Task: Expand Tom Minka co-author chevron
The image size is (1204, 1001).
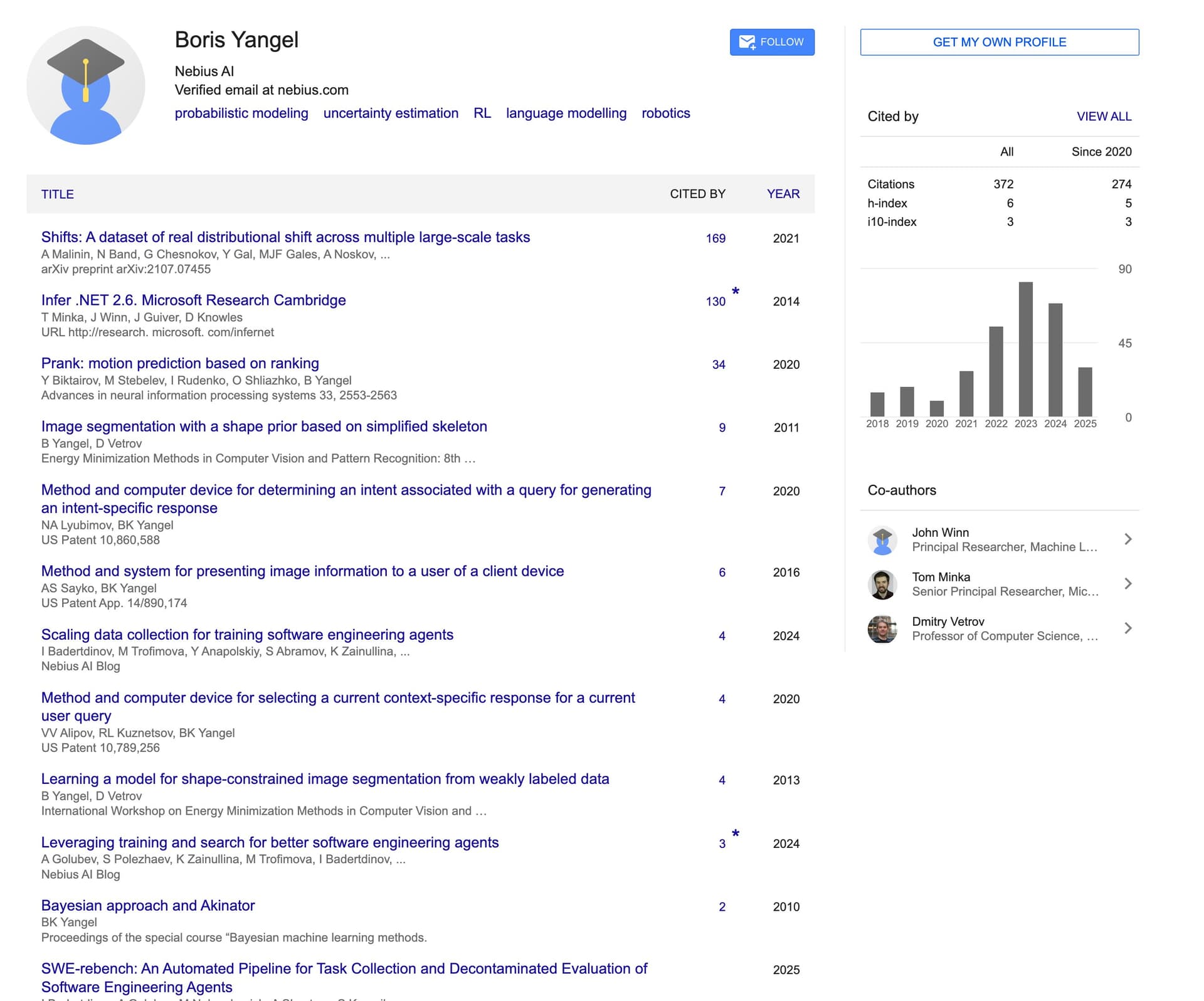Action: tap(1128, 584)
